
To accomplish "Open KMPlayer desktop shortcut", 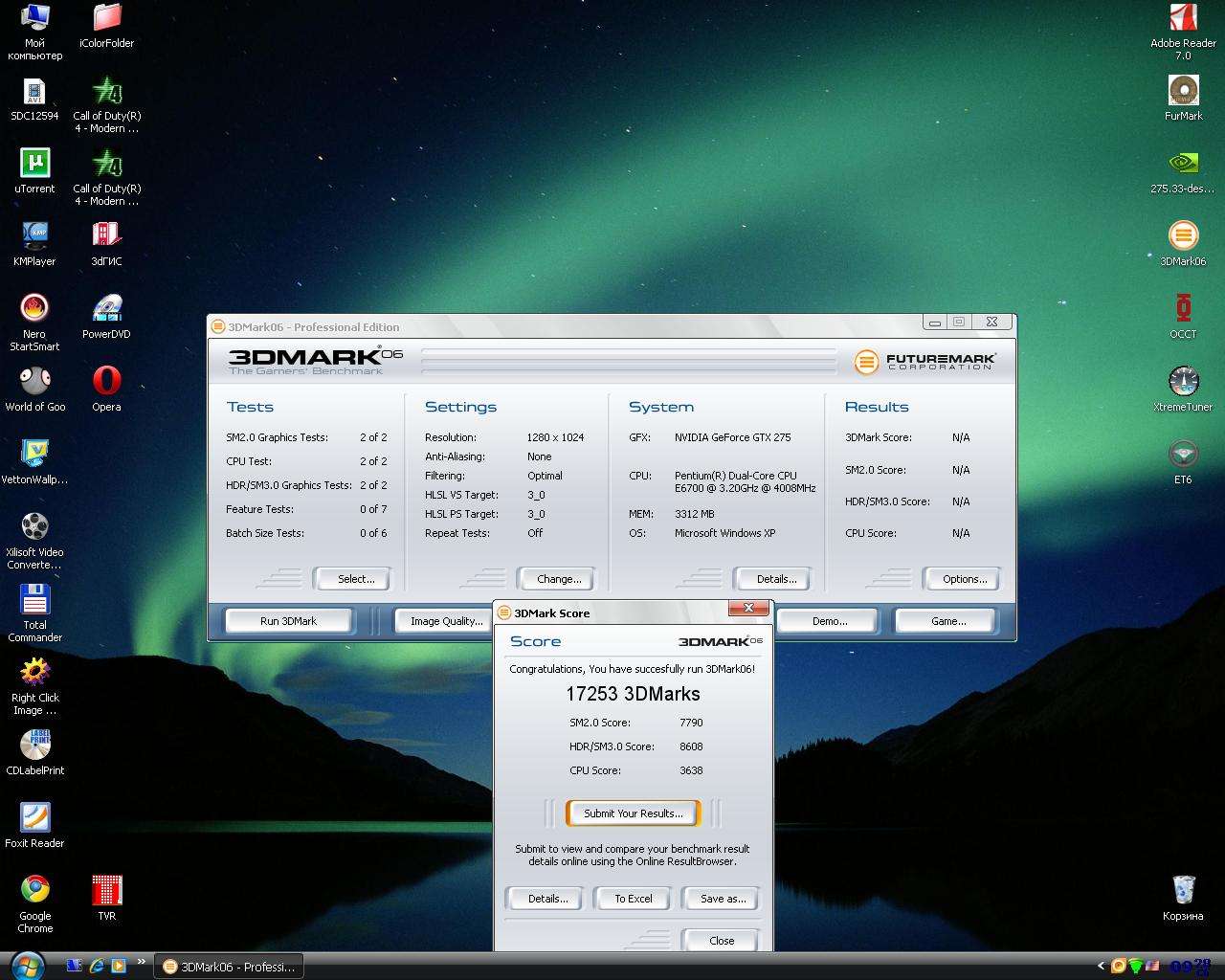I will tap(34, 244).
